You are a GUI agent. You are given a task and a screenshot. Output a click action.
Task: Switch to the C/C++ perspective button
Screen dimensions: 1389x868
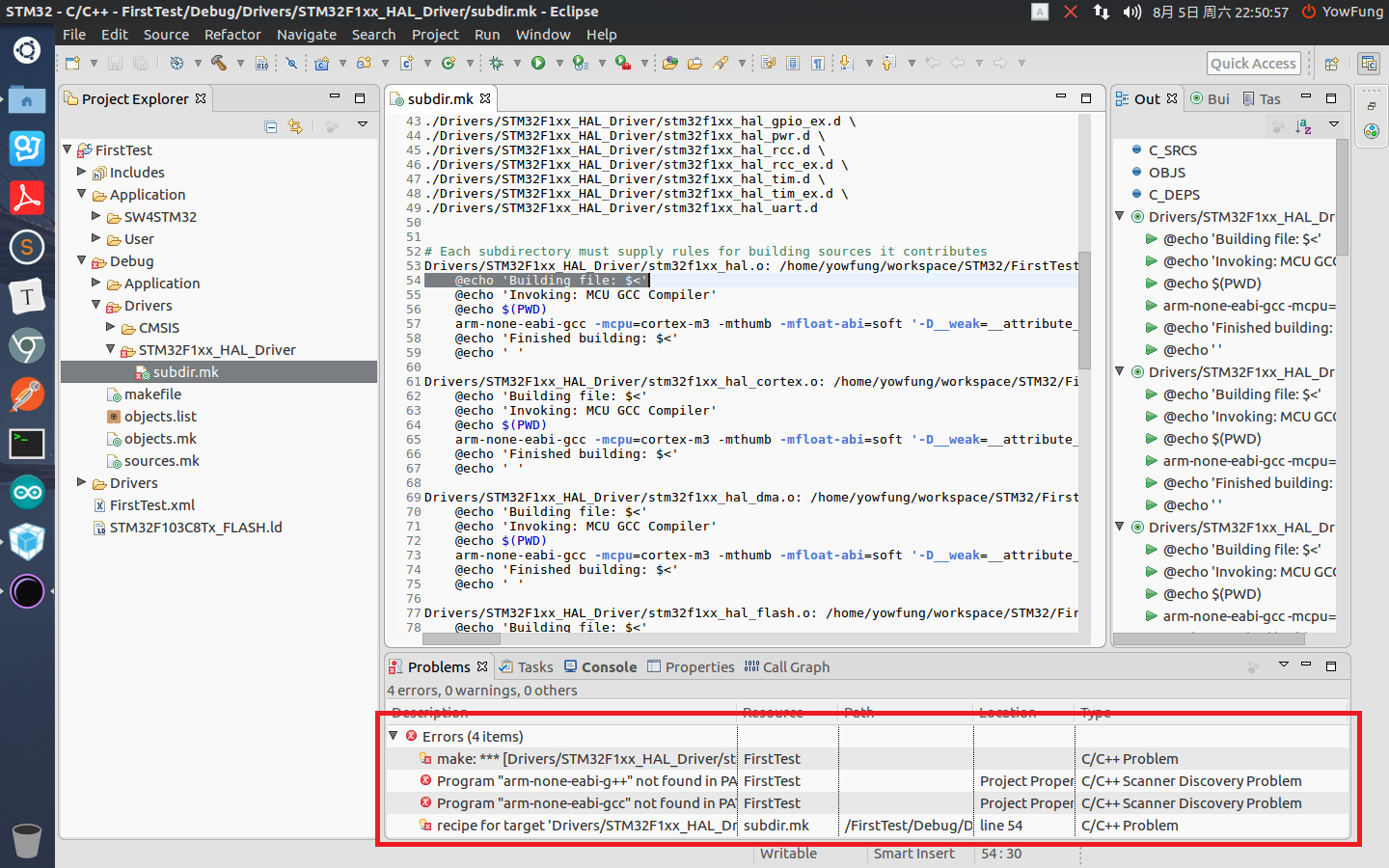tap(1368, 64)
